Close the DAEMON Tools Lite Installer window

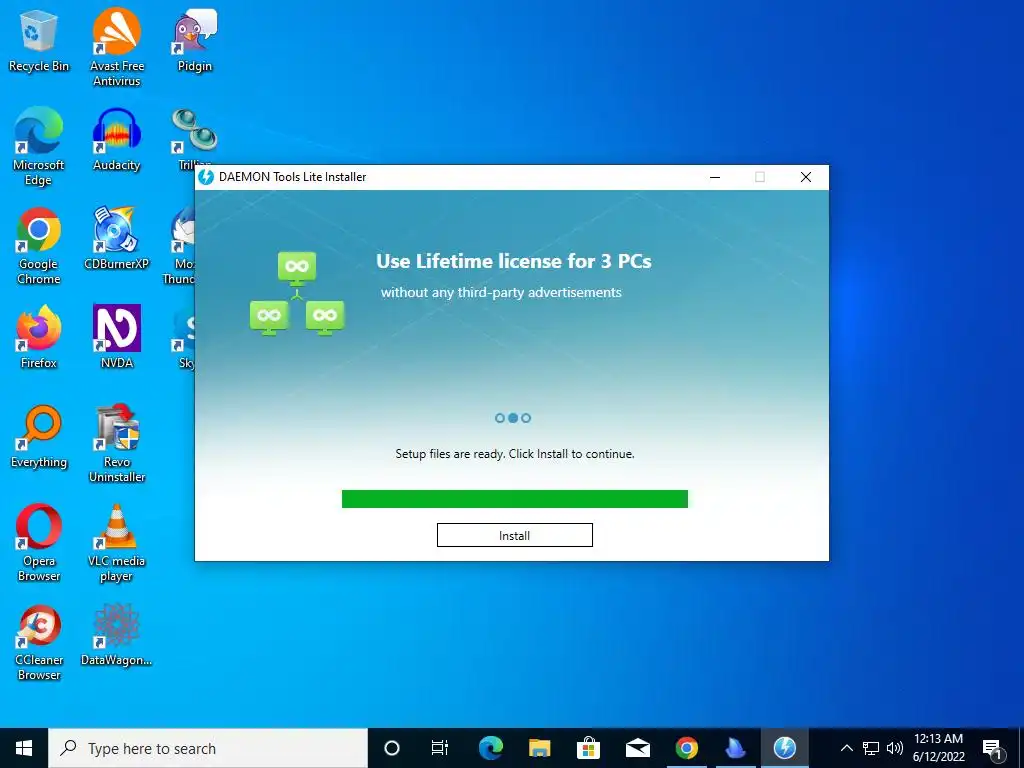[806, 177]
